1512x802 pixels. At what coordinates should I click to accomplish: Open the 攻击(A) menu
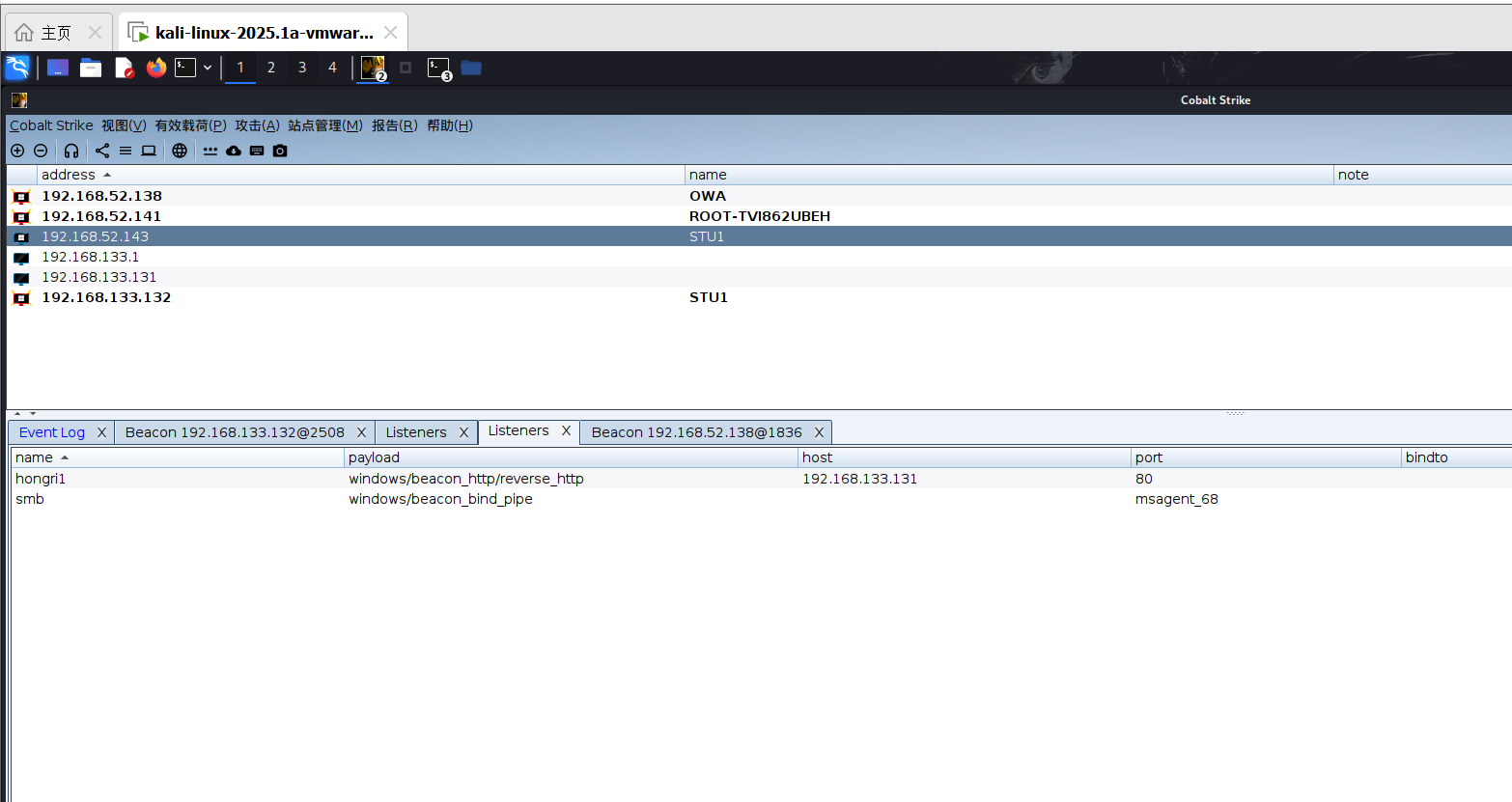257,125
